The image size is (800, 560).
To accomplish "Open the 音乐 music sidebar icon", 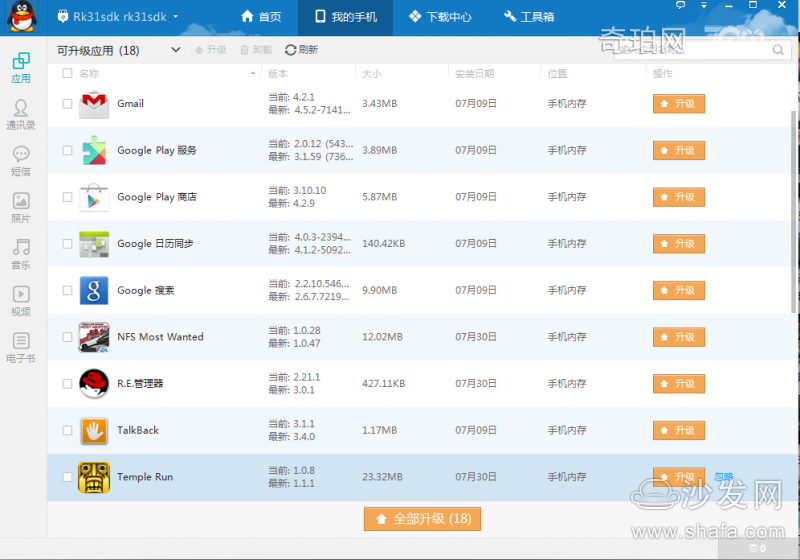I will pyautogui.click(x=21, y=254).
